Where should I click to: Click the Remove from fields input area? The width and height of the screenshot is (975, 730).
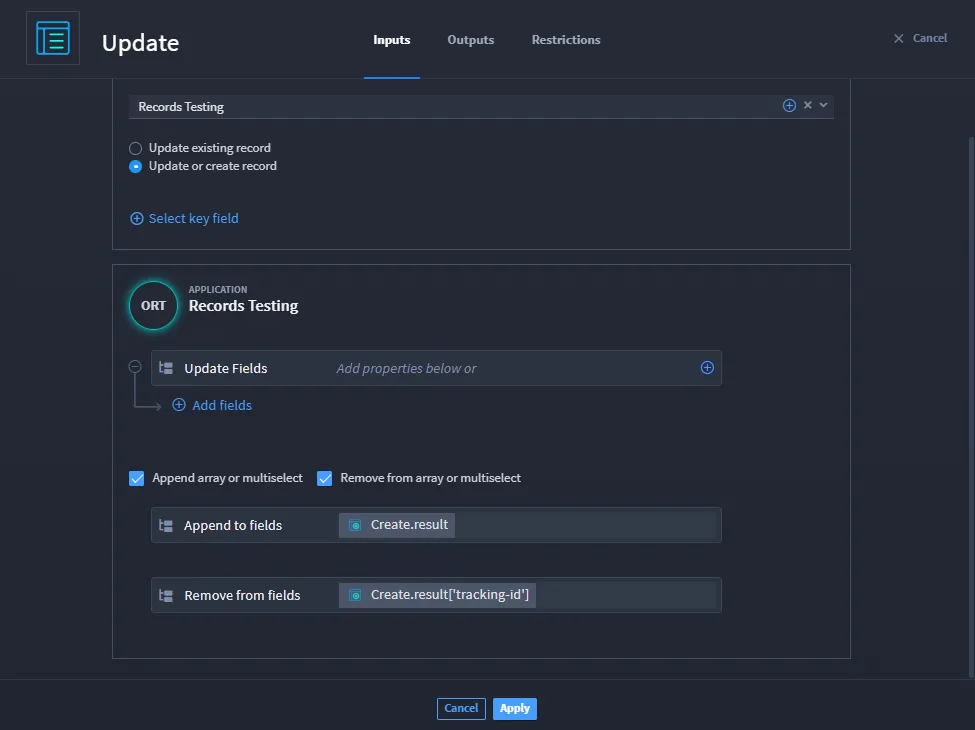tap(527, 595)
